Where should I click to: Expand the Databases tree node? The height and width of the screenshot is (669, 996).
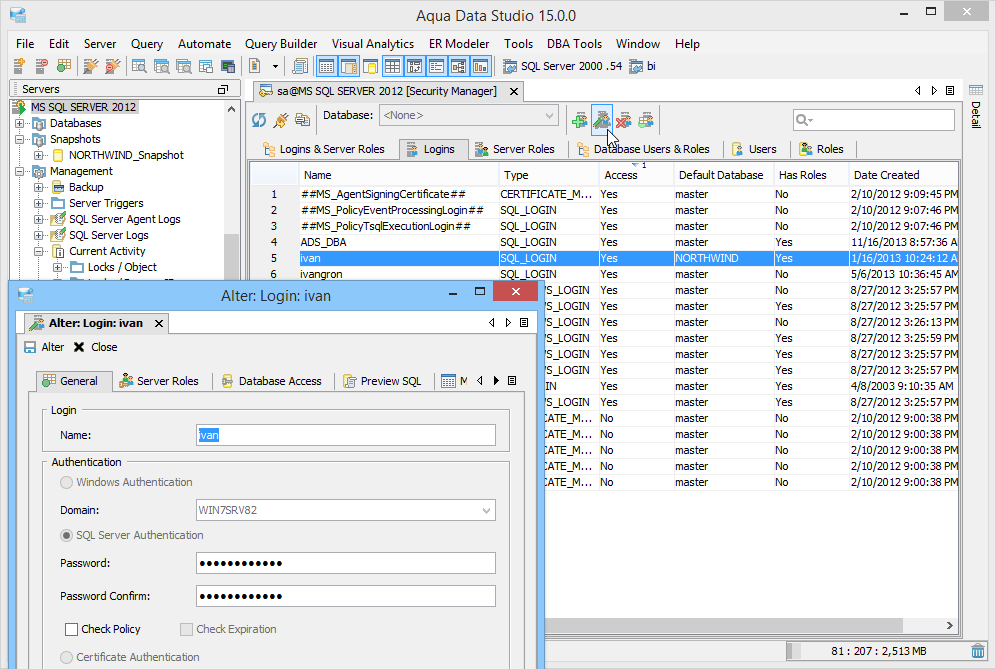point(20,123)
